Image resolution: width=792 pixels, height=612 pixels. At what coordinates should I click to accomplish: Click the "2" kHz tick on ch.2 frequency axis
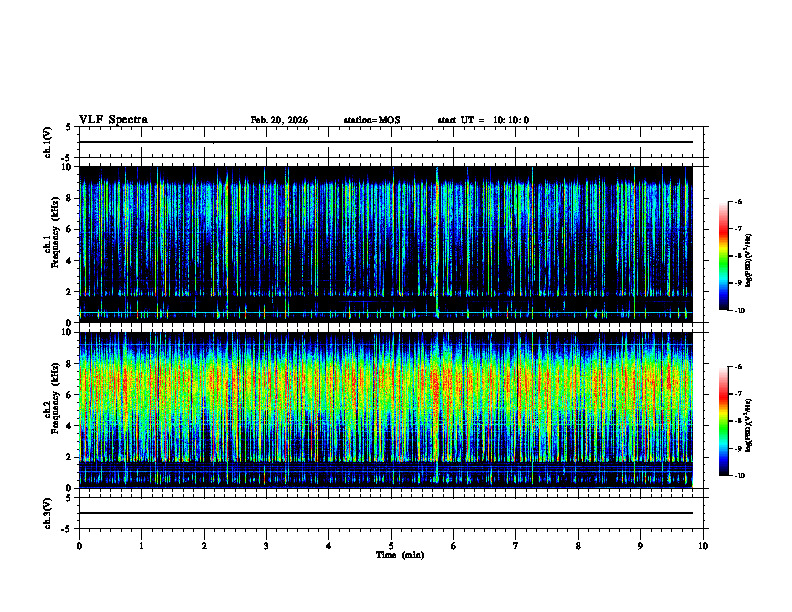pos(69,457)
